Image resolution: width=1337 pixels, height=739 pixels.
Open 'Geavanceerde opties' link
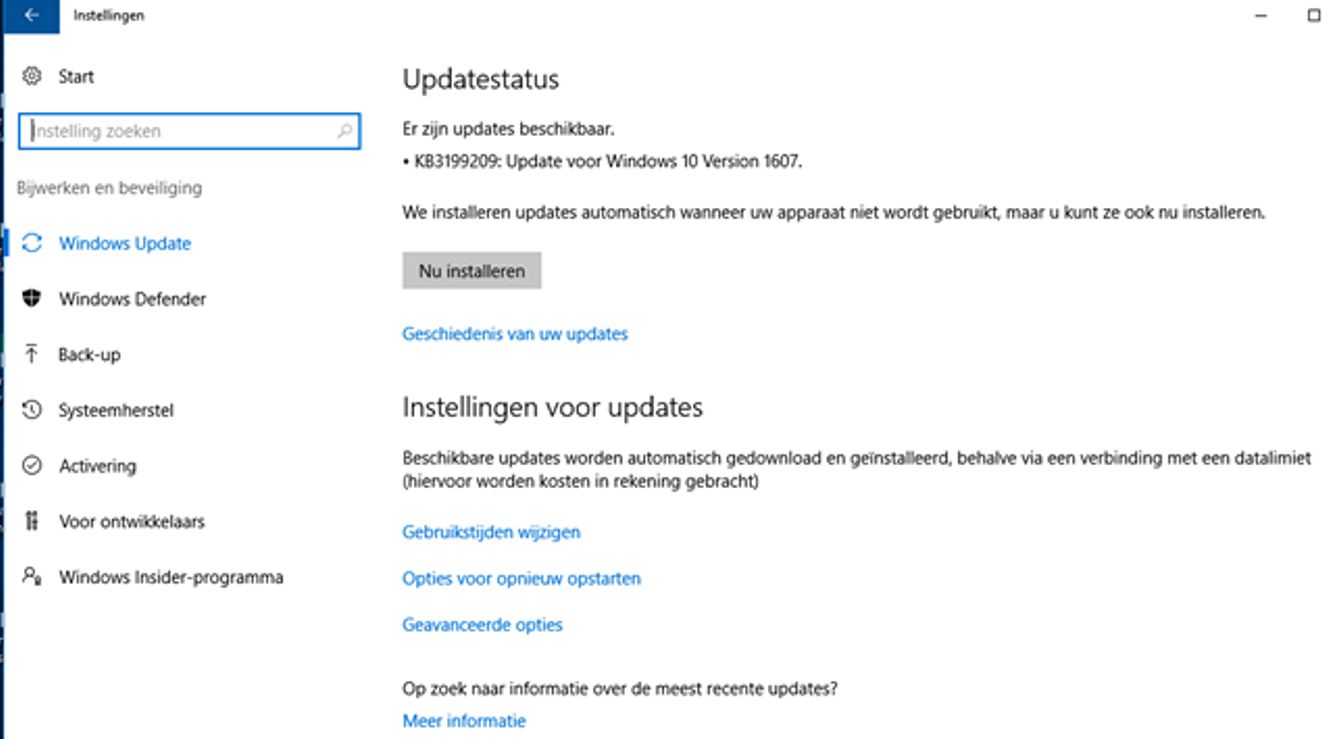click(482, 625)
